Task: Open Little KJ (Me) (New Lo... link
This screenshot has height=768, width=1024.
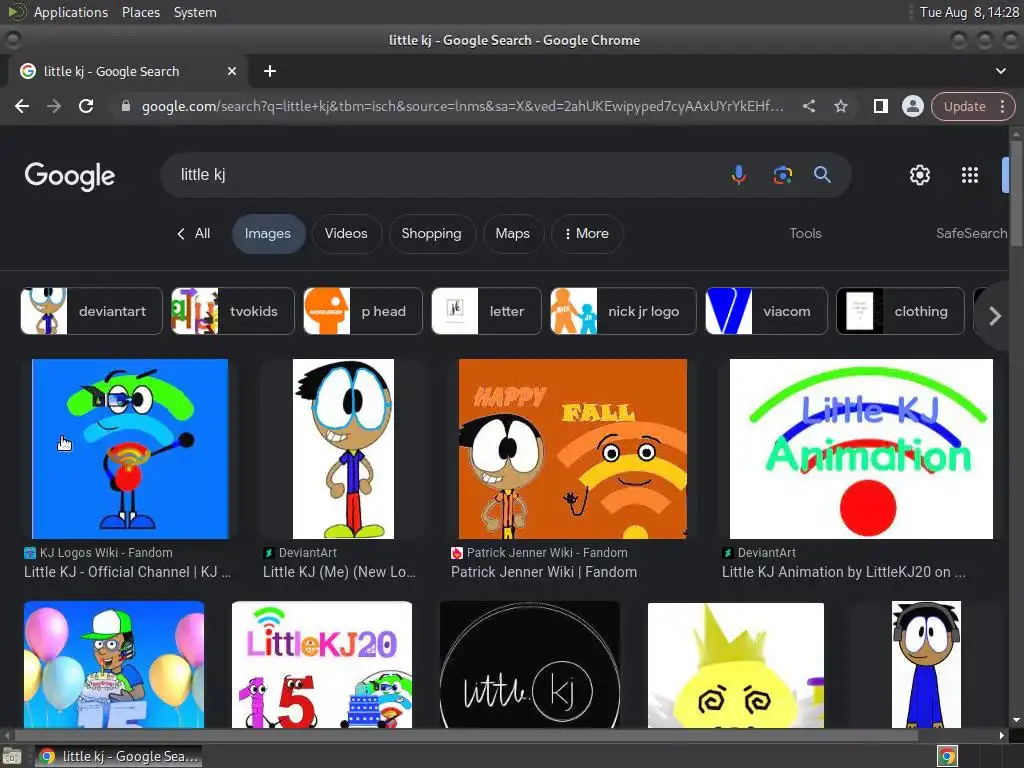Action: pyautogui.click(x=339, y=572)
